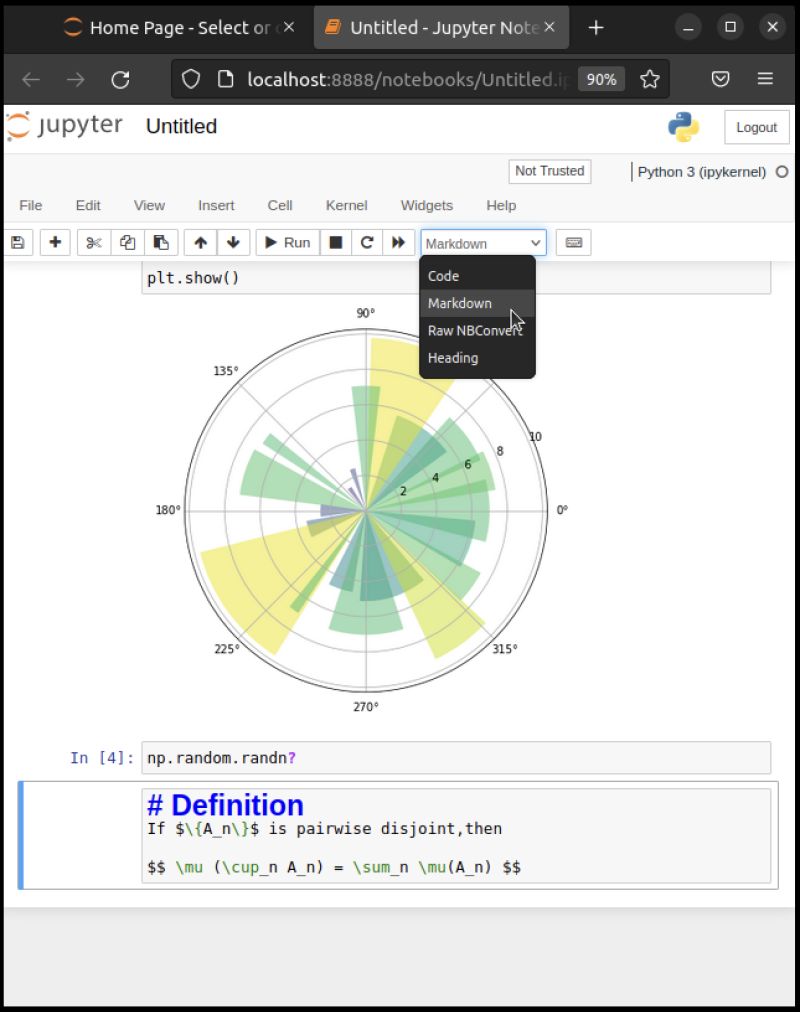Pick Heading from the cell type list
This screenshot has width=800, height=1012.
(452, 358)
